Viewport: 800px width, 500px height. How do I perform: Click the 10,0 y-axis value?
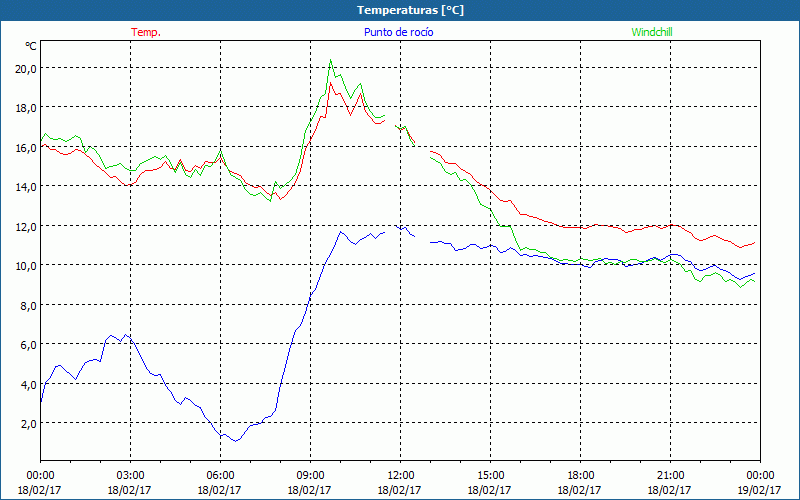click(x=26, y=266)
